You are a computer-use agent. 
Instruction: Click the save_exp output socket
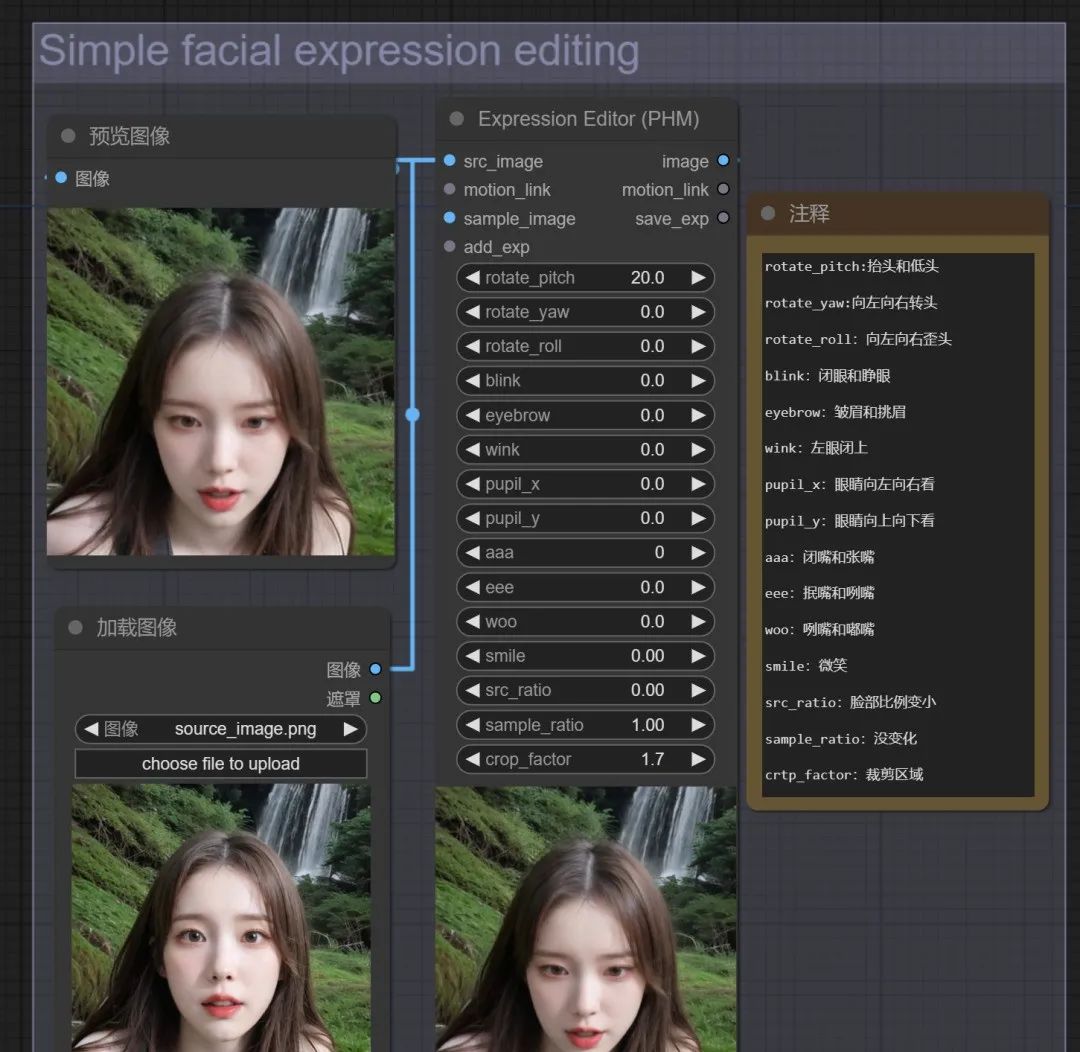[x=723, y=218]
